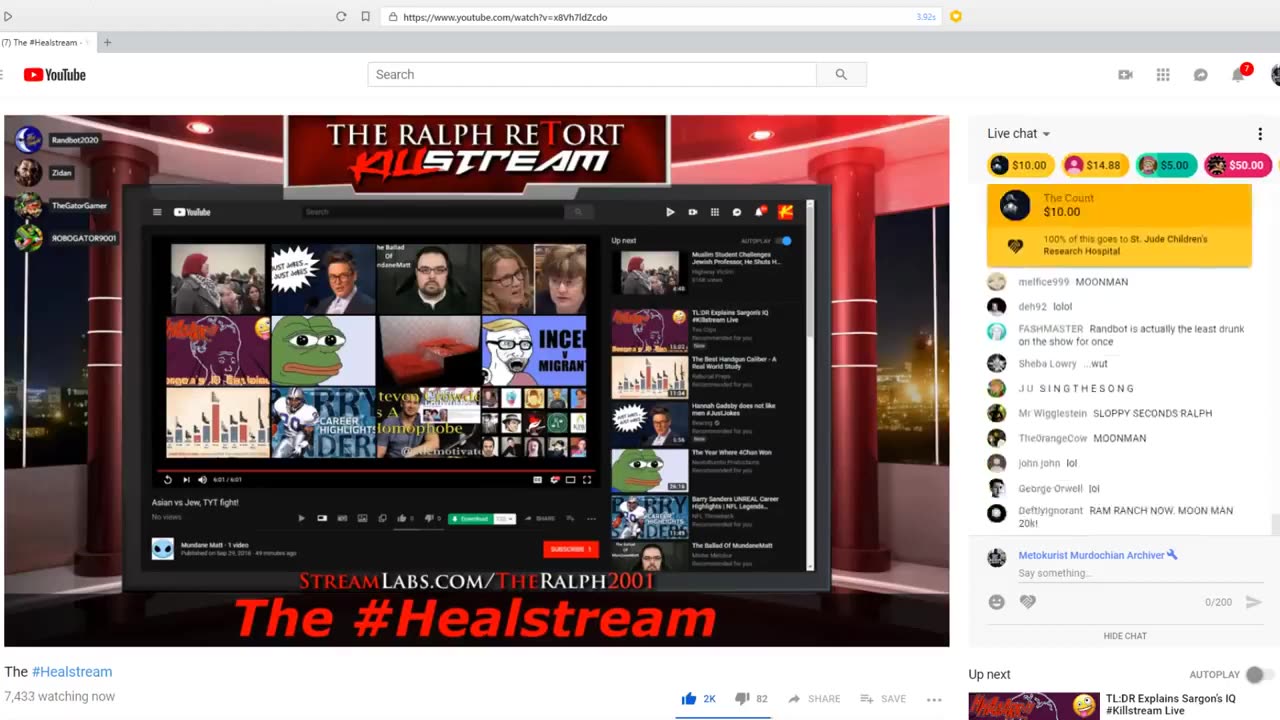Open the notifications bell
The height and width of the screenshot is (720, 1280).
click(1238, 75)
